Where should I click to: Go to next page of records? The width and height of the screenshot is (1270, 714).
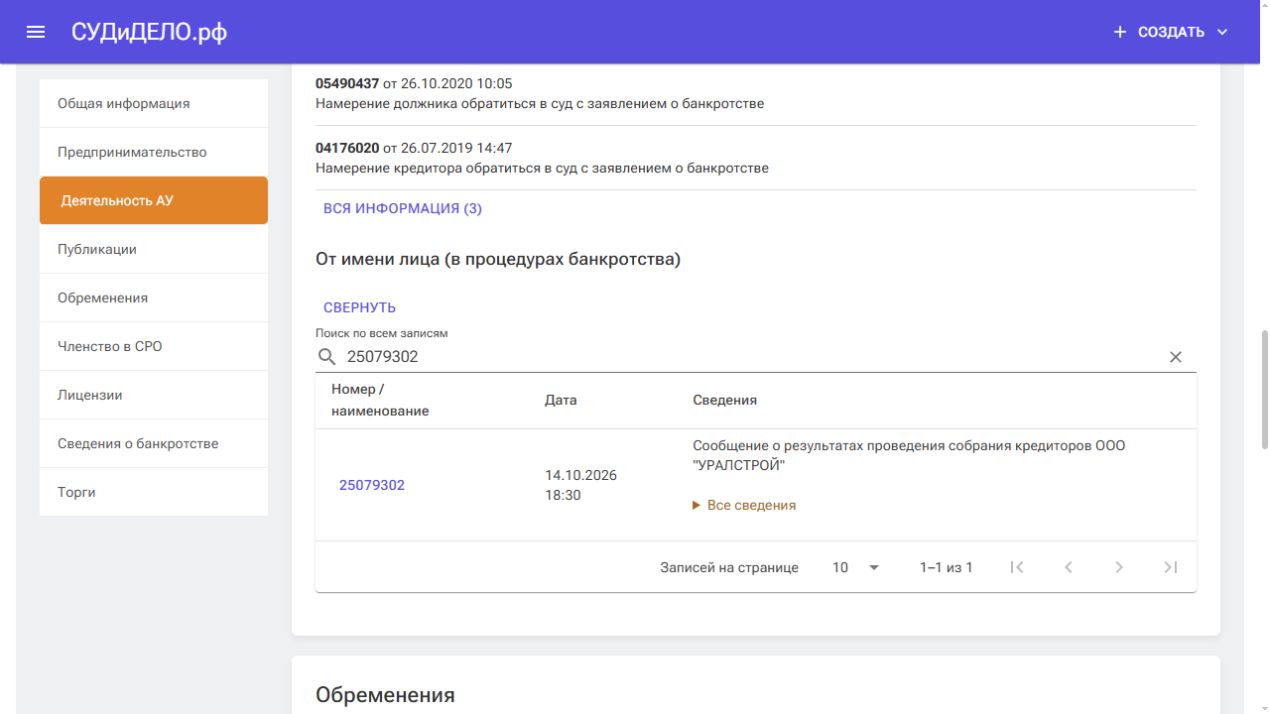click(x=1119, y=568)
